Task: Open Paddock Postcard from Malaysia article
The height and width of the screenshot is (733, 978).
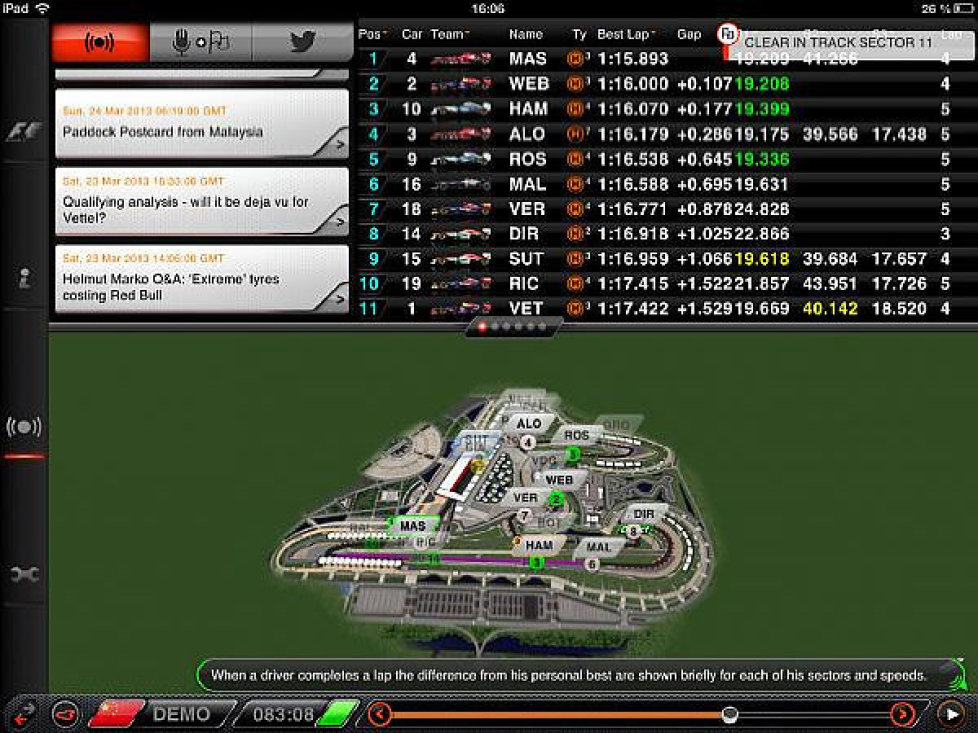Action: point(201,124)
